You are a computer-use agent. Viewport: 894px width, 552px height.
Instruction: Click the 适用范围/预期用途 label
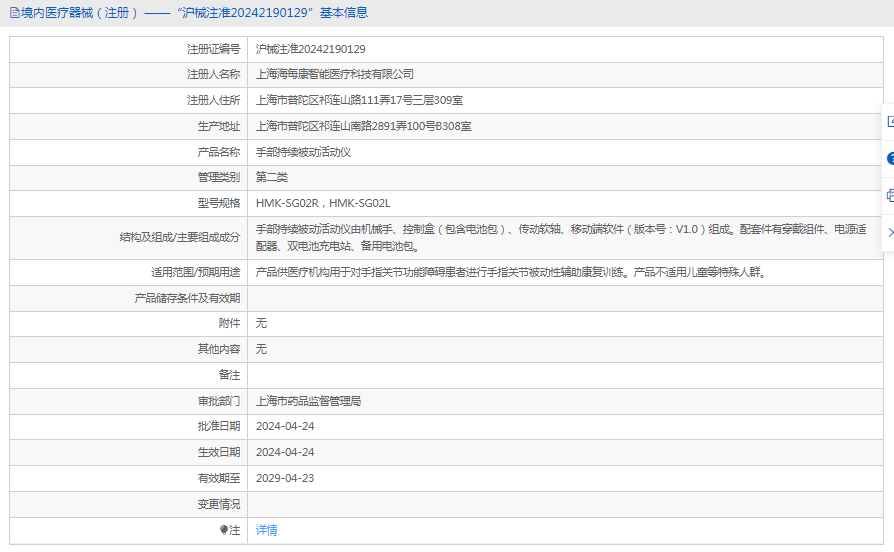pyautogui.click(x=196, y=273)
